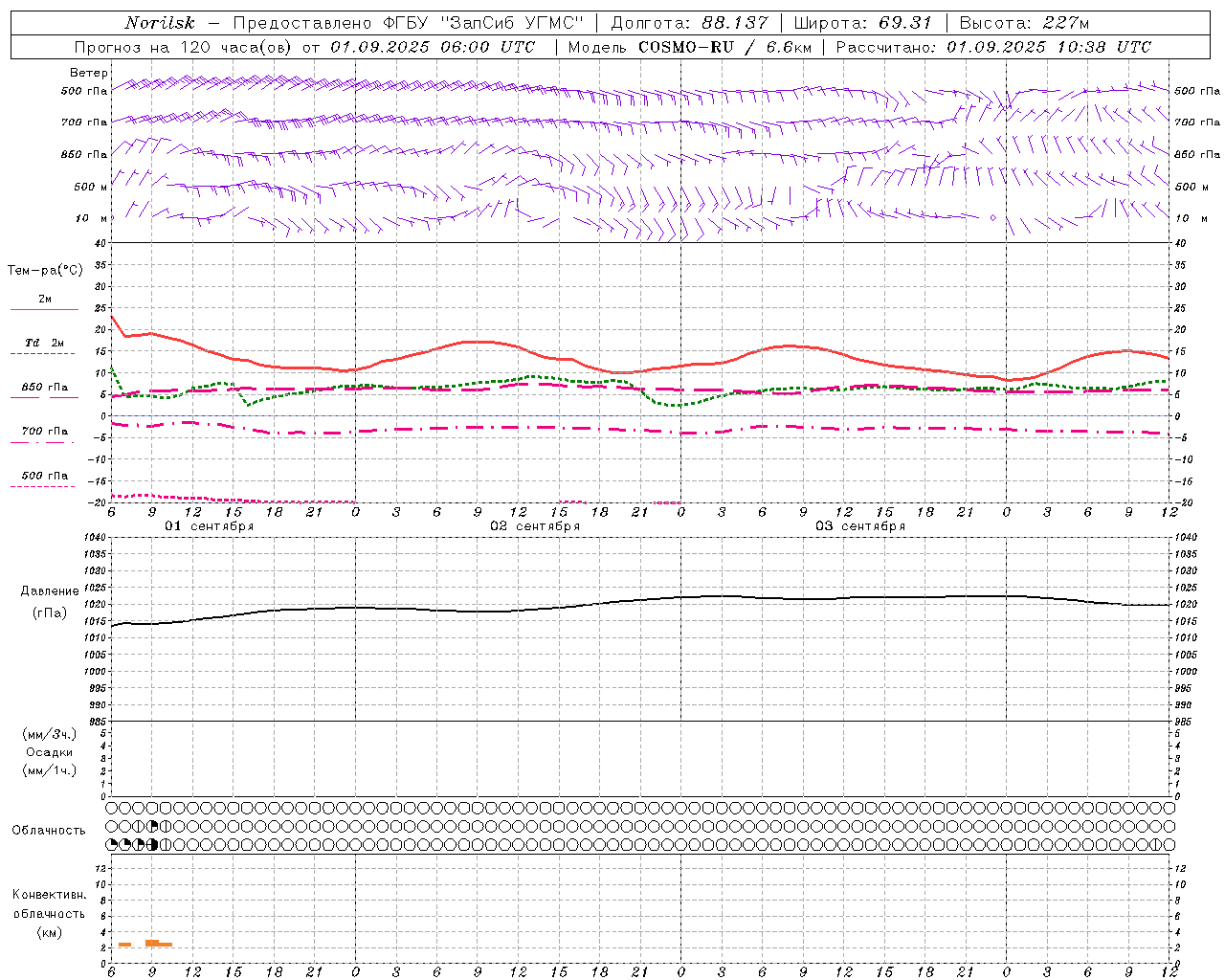Click the (гПа) pressure unit label
The image size is (1225, 980).
point(50,613)
